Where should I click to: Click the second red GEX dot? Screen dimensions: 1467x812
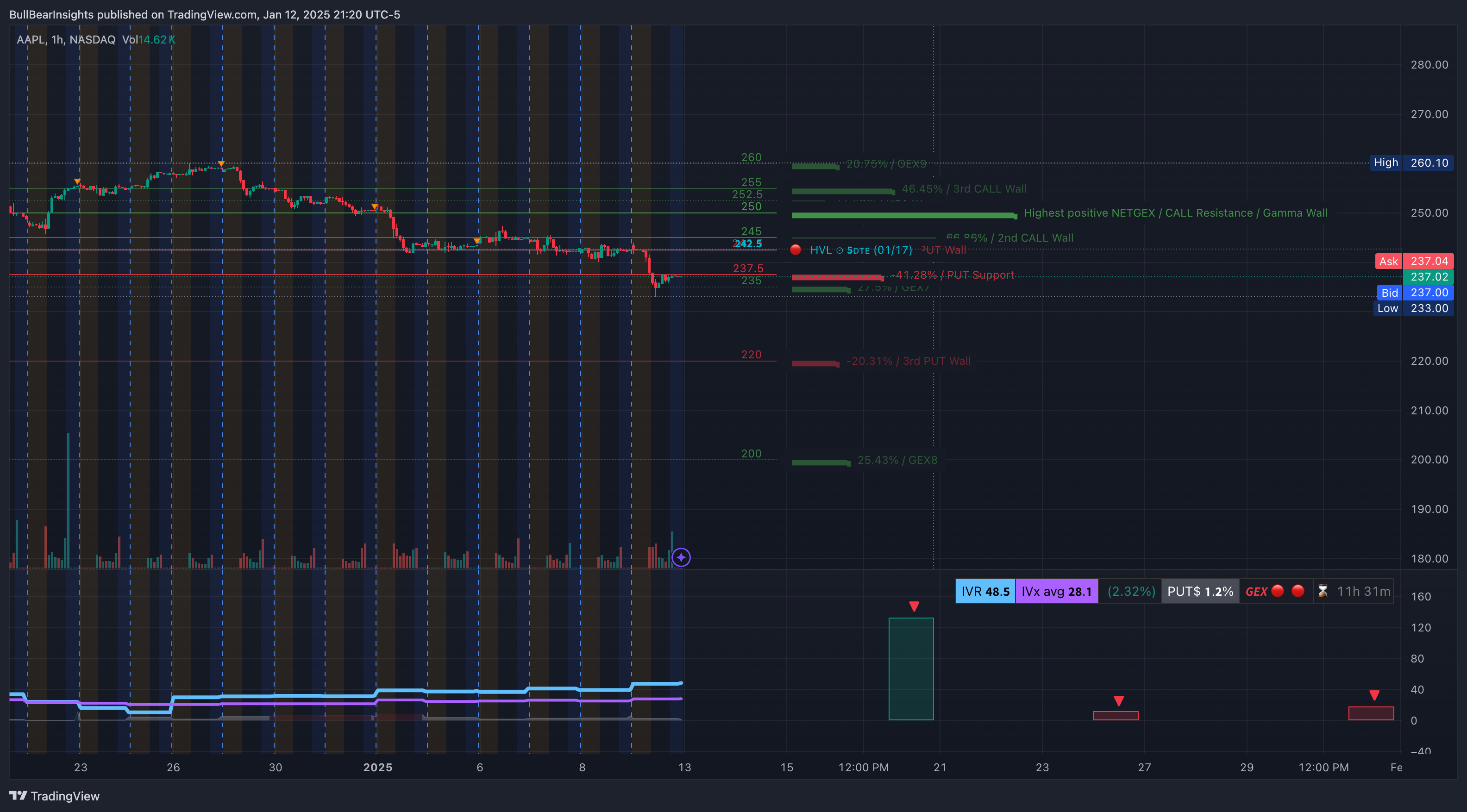coord(1298,591)
